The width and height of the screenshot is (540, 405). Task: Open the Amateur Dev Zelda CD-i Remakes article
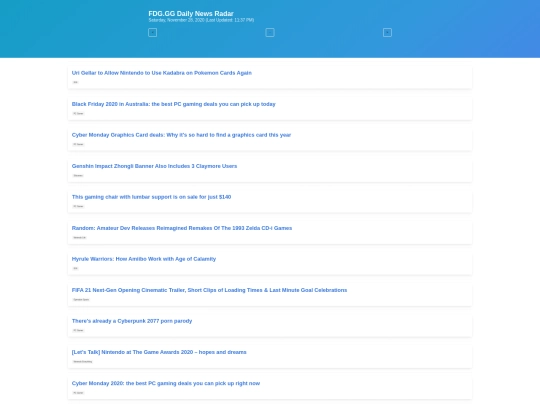182,228
